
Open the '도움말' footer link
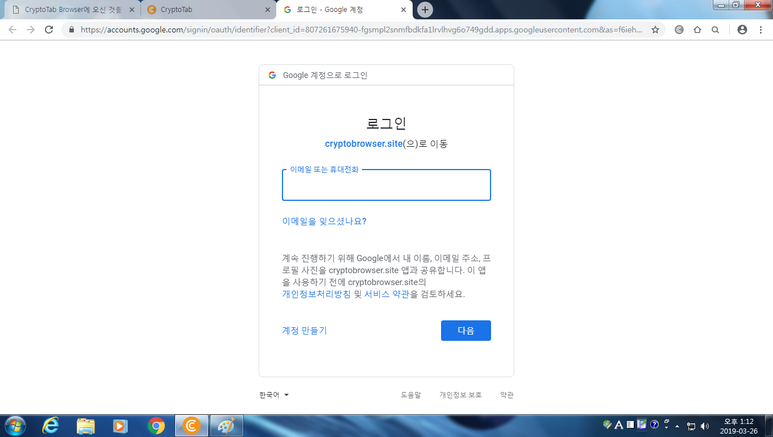point(411,395)
